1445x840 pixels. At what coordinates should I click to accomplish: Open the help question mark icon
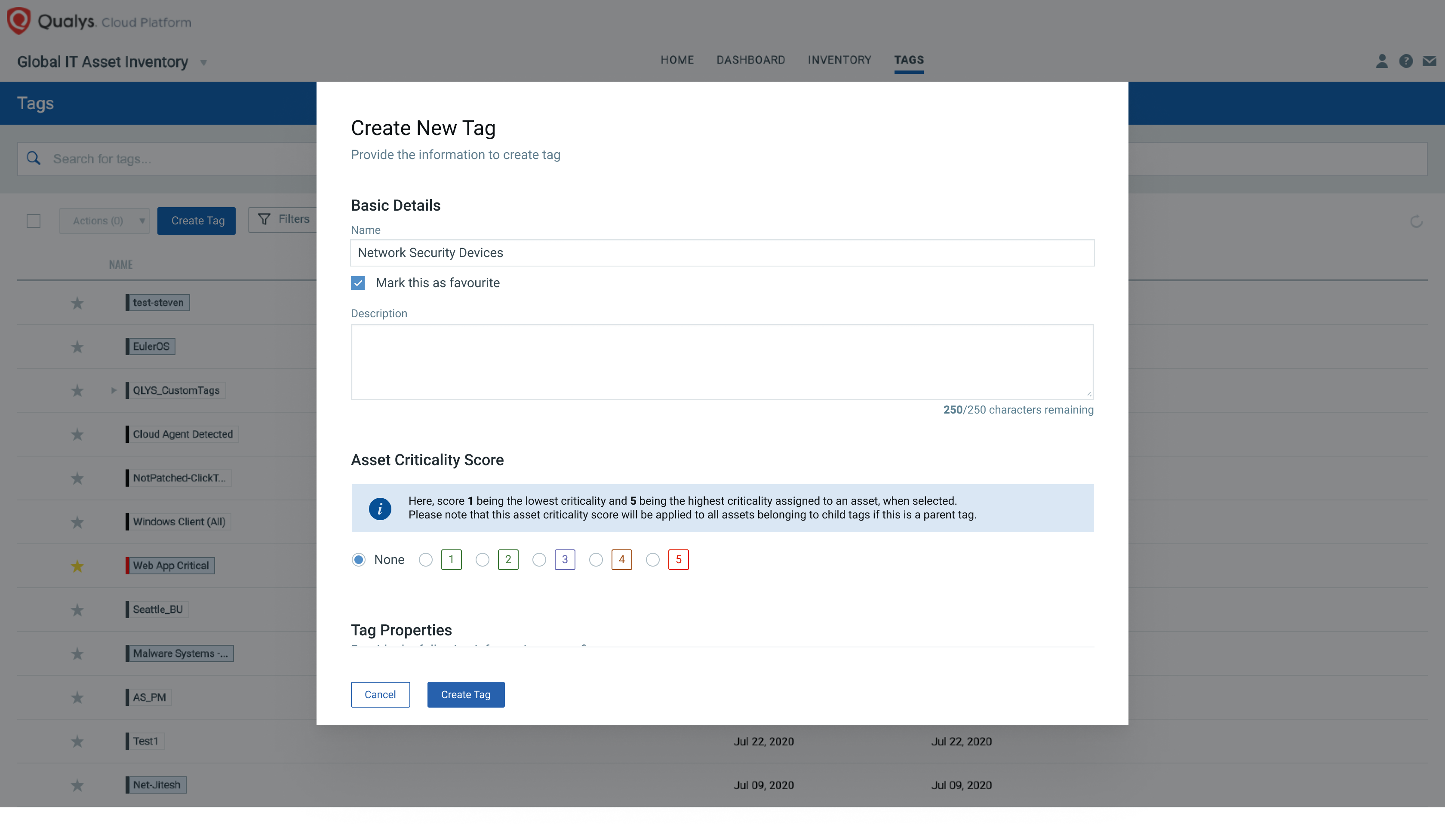pos(1406,61)
